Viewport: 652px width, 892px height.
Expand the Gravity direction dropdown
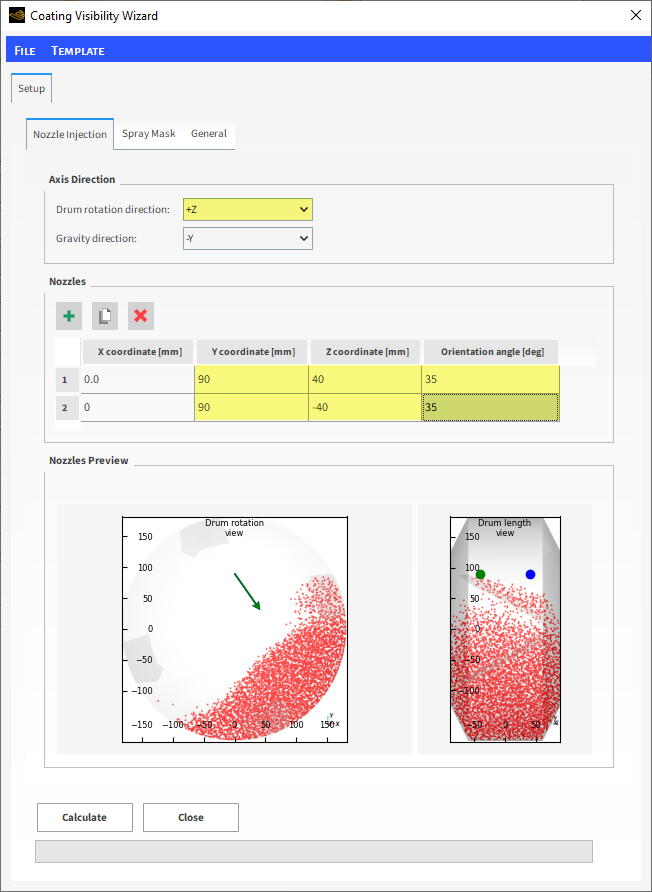click(x=248, y=238)
